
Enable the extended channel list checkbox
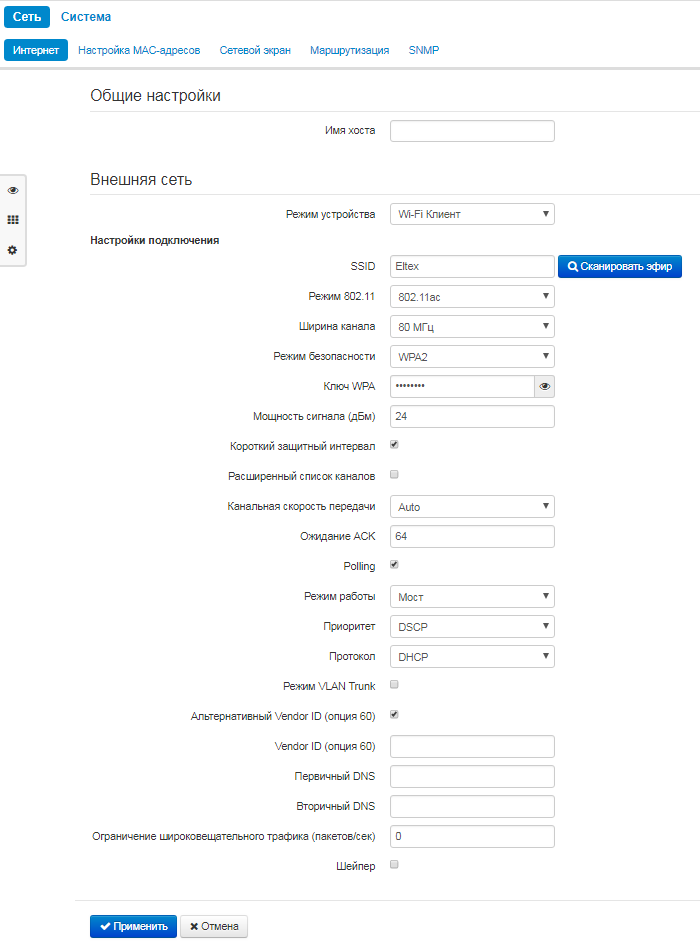point(394,474)
